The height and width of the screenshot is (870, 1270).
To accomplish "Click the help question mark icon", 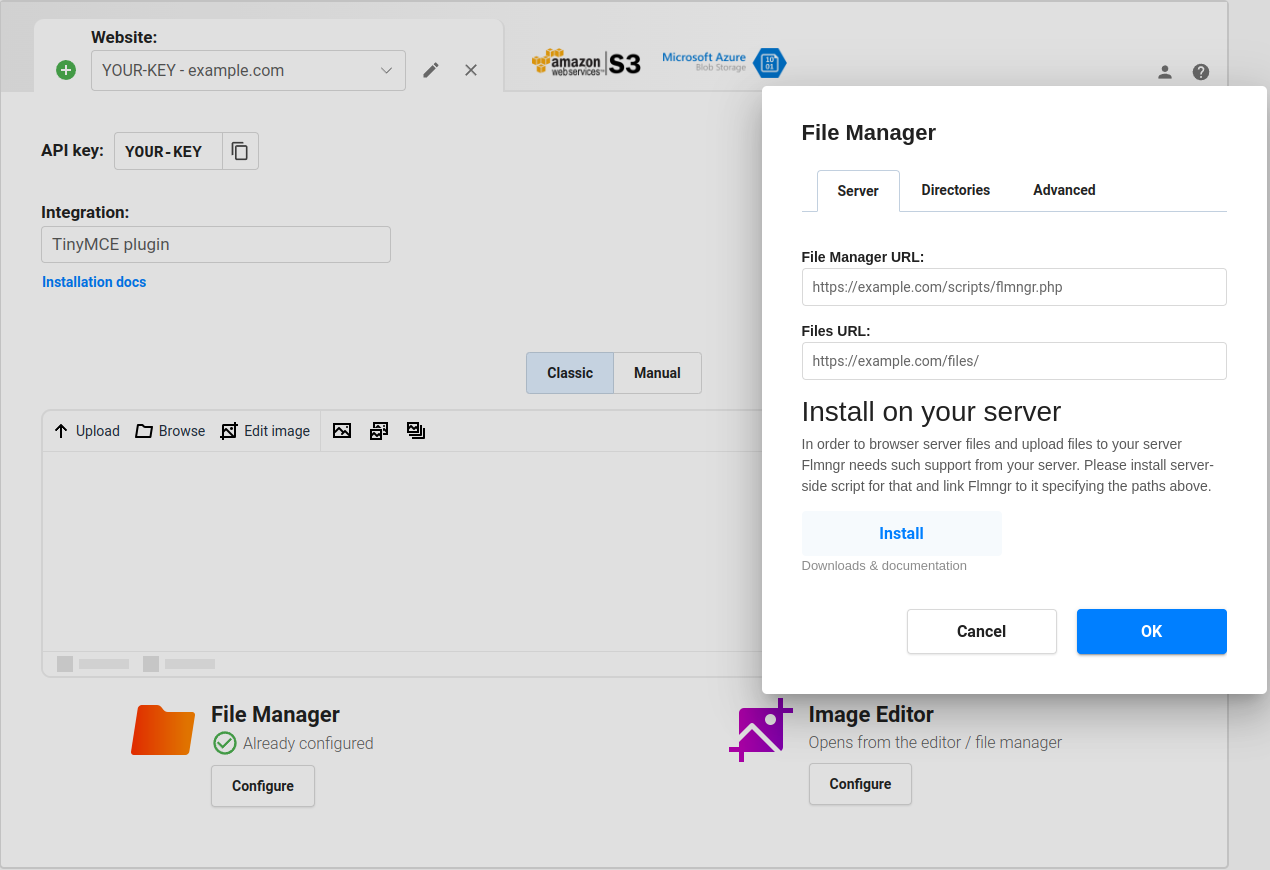I will [x=1200, y=72].
